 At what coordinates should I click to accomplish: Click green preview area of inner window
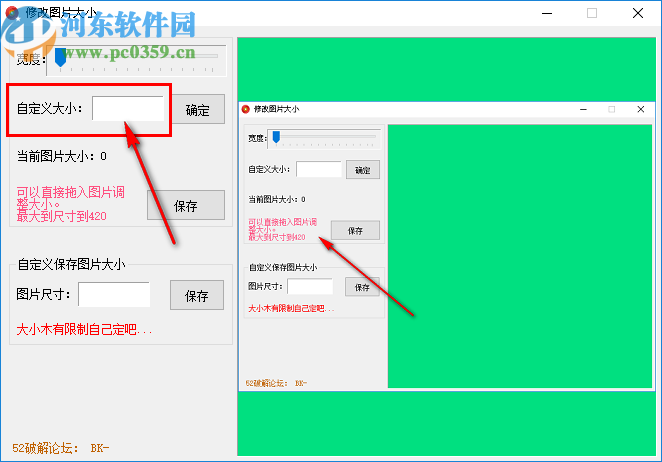click(520, 256)
